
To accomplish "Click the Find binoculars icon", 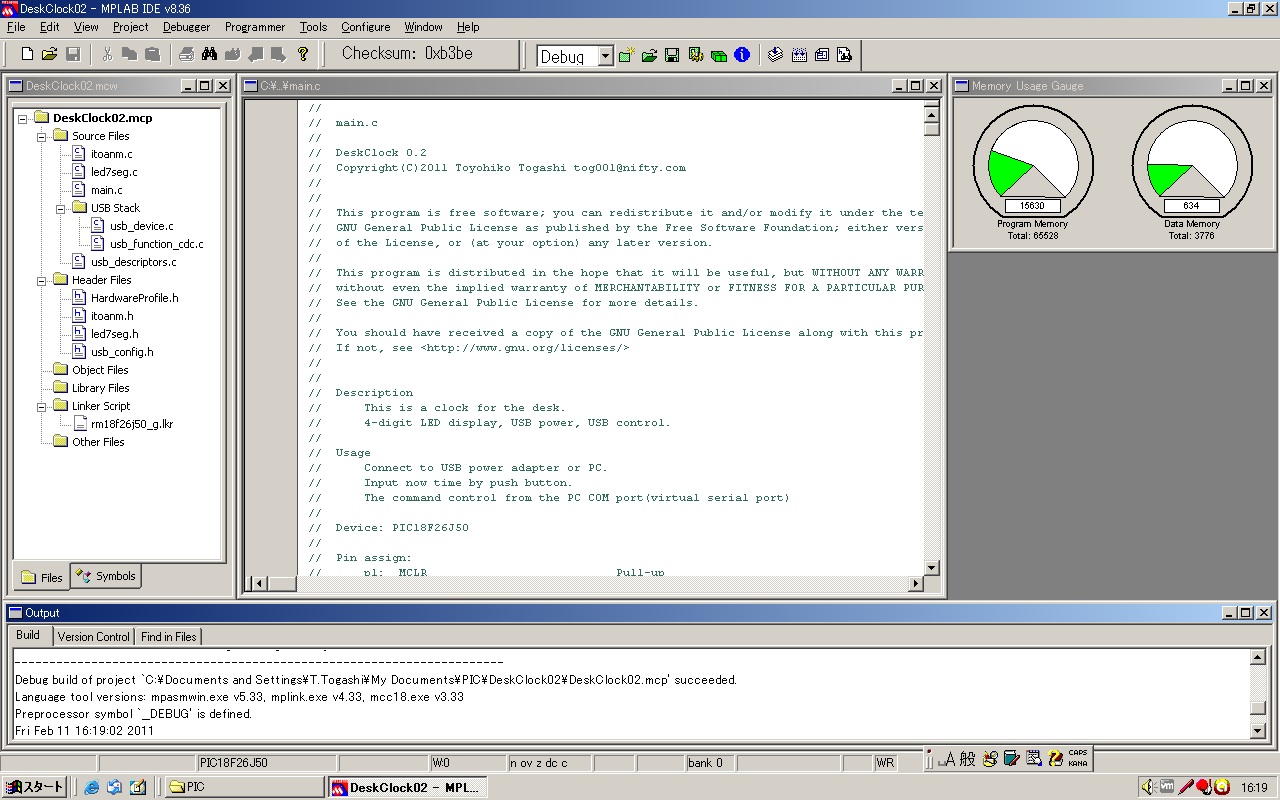I will [209, 54].
